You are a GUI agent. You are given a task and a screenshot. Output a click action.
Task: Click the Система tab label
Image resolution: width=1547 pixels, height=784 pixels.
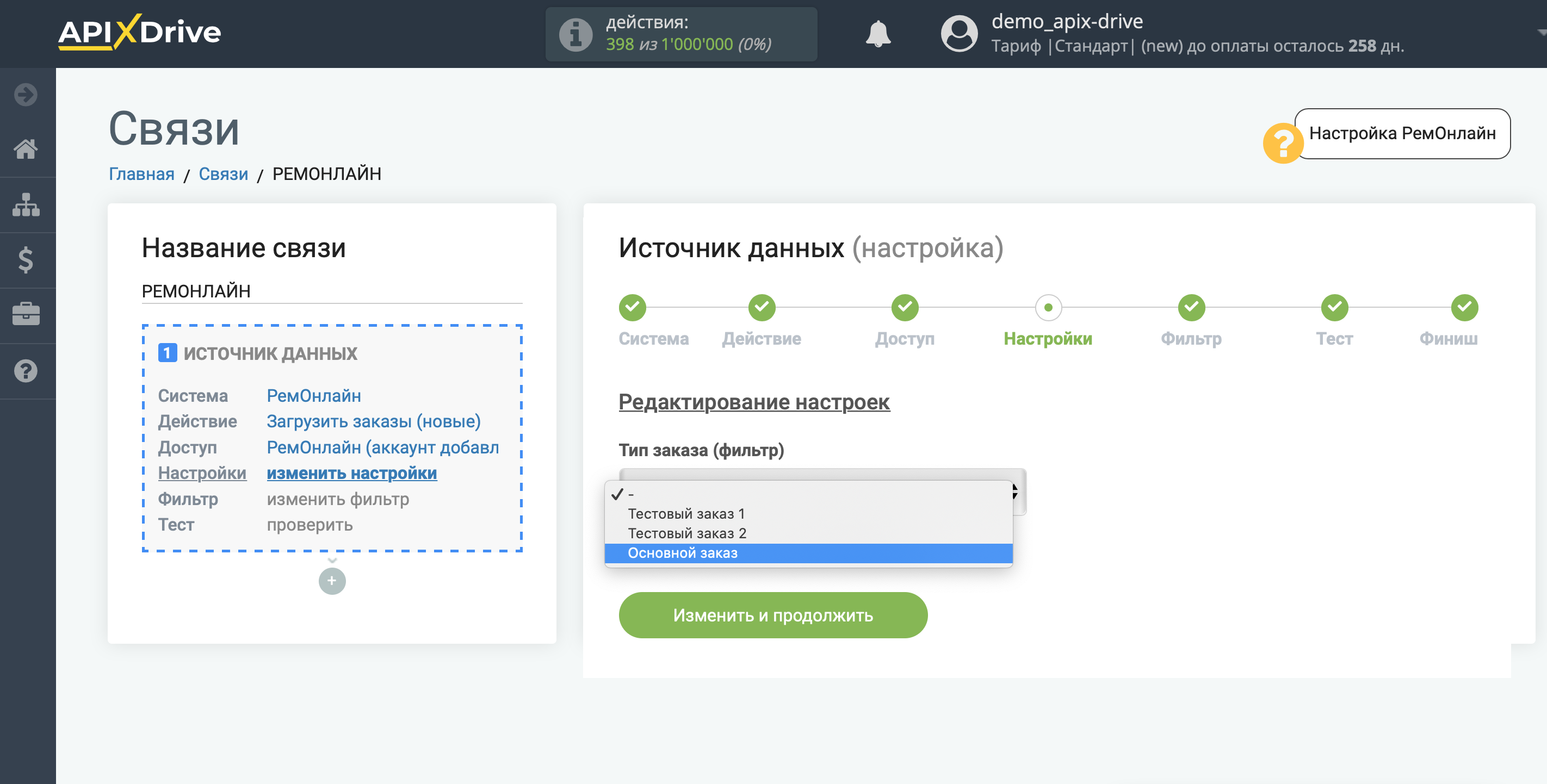tap(653, 339)
